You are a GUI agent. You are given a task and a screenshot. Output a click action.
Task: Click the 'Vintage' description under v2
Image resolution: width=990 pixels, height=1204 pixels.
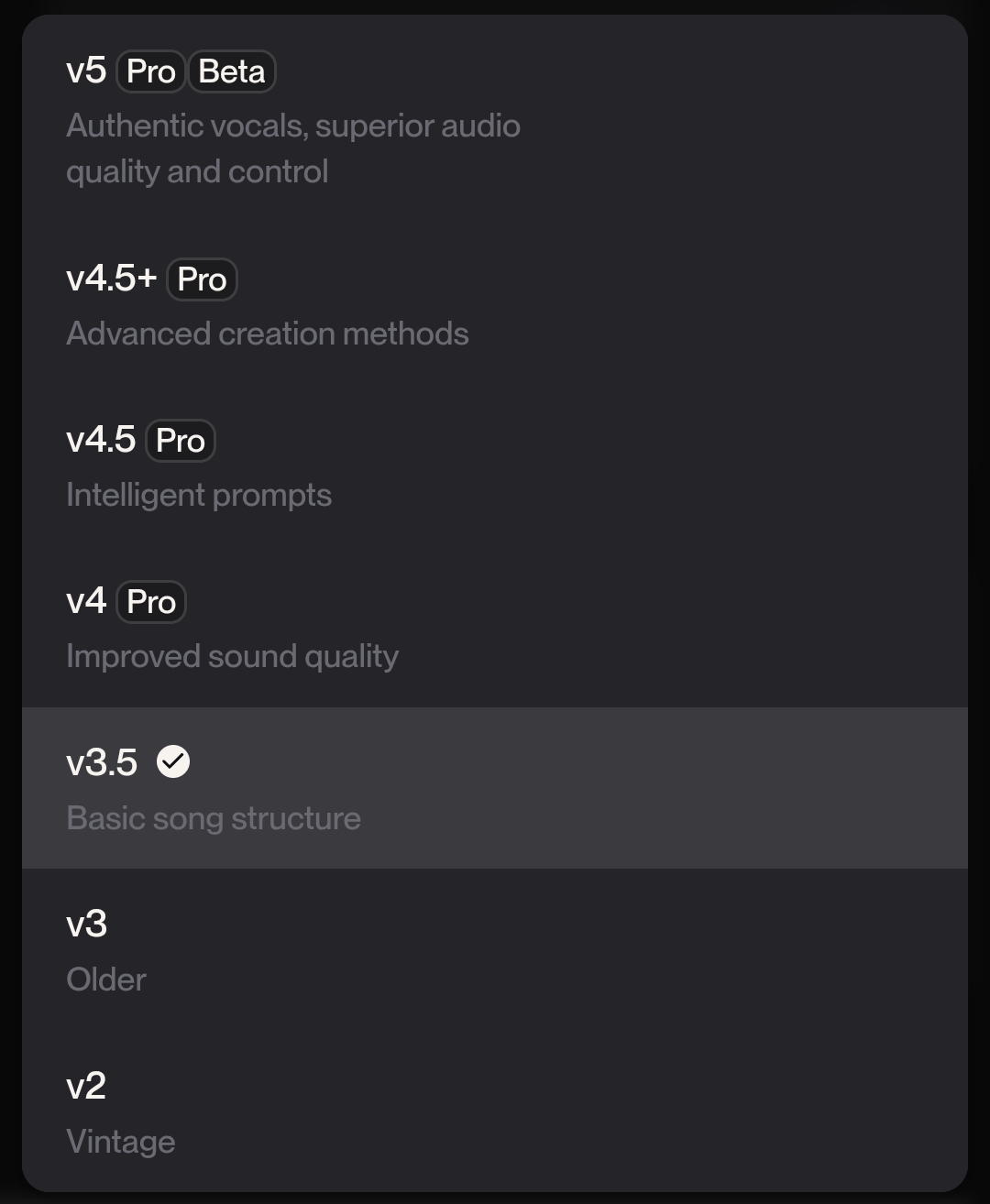click(x=121, y=1142)
